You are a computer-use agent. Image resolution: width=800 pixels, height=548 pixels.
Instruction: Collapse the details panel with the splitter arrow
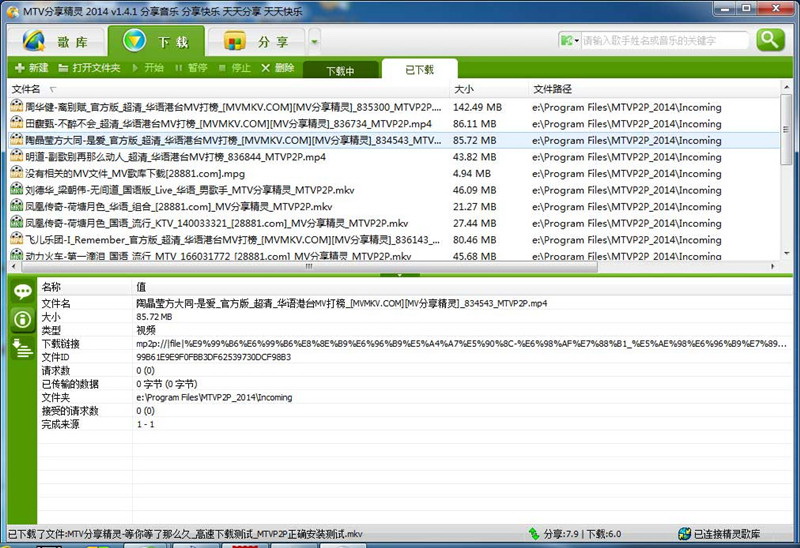pyautogui.click(x=399, y=275)
